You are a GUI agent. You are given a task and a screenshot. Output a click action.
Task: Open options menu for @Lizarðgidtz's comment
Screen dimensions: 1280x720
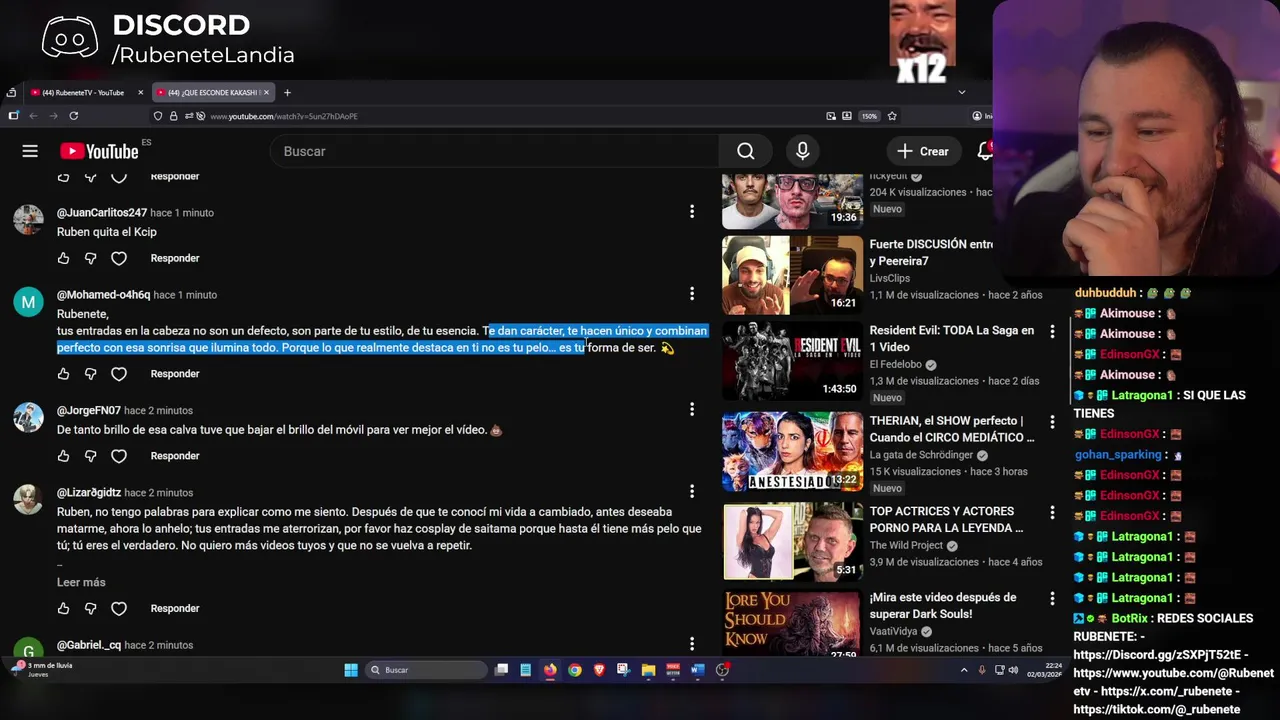(691, 491)
